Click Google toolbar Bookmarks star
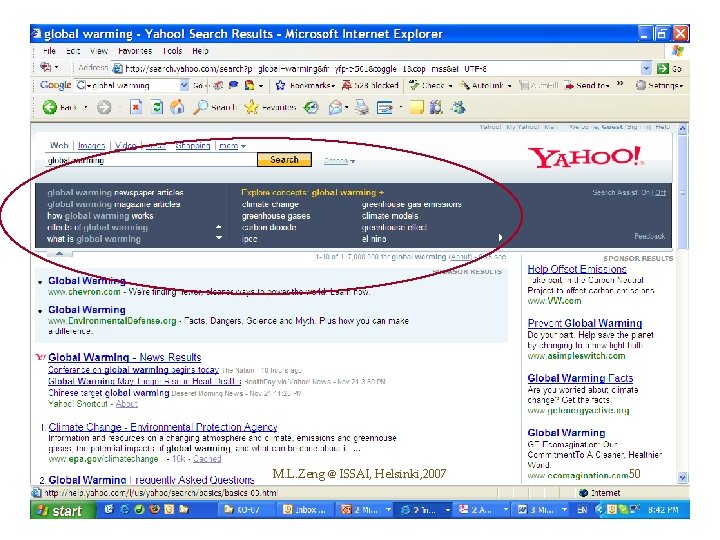The width and height of the screenshot is (720, 540). (x=305, y=85)
